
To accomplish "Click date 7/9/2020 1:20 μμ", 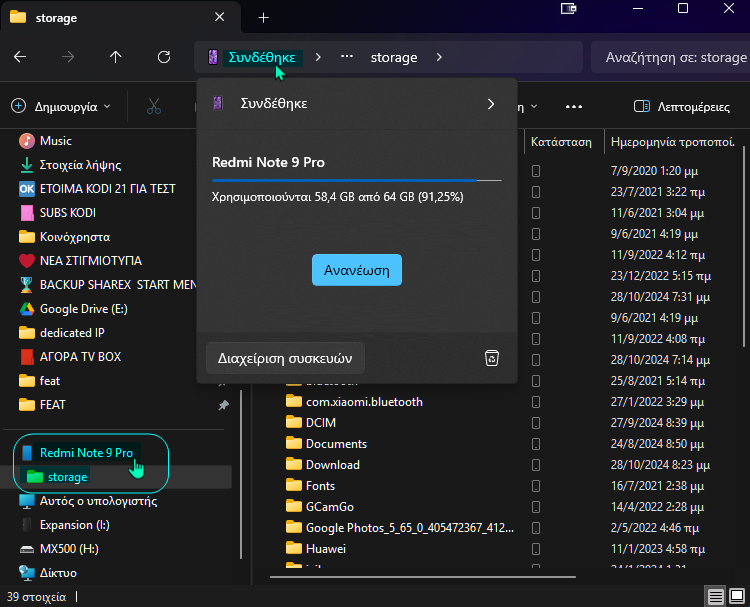I will pos(654,171).
